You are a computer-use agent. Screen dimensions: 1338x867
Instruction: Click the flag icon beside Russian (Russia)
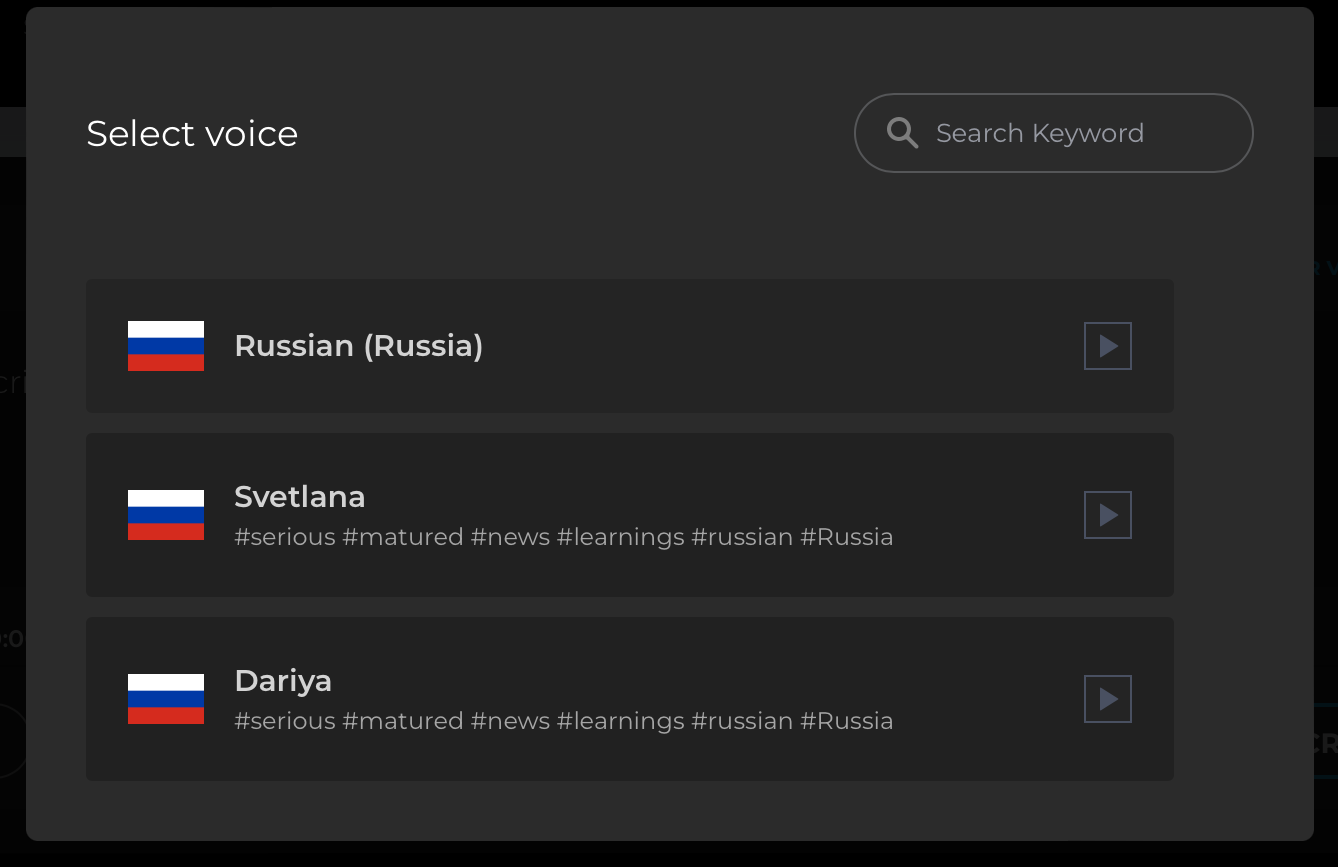click(166, 346)
